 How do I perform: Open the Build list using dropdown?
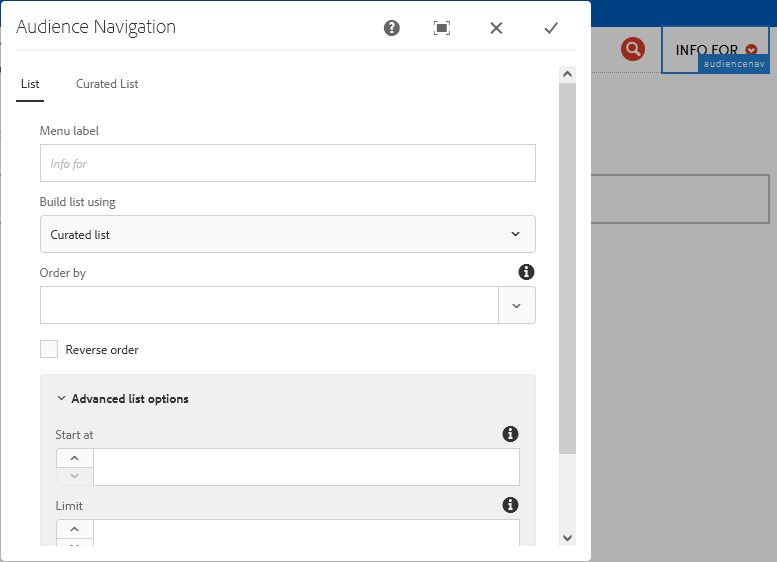(x=287, y=234)
